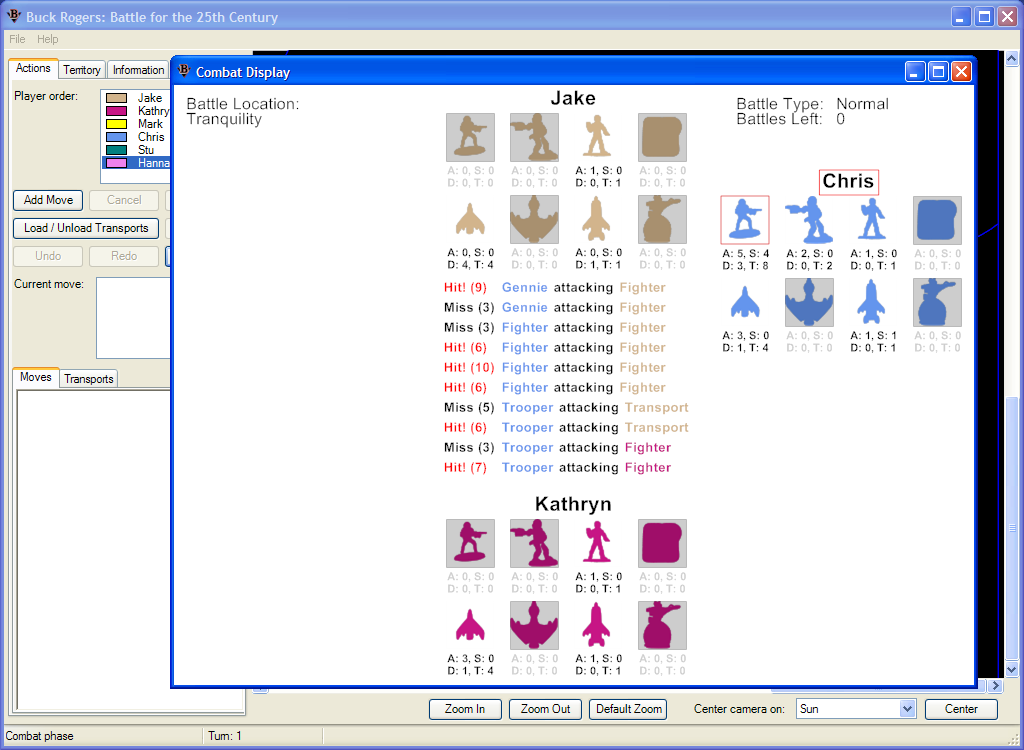Close the Combat Display window
This screenshot has width=1024, height=750.
pos(961,72)
